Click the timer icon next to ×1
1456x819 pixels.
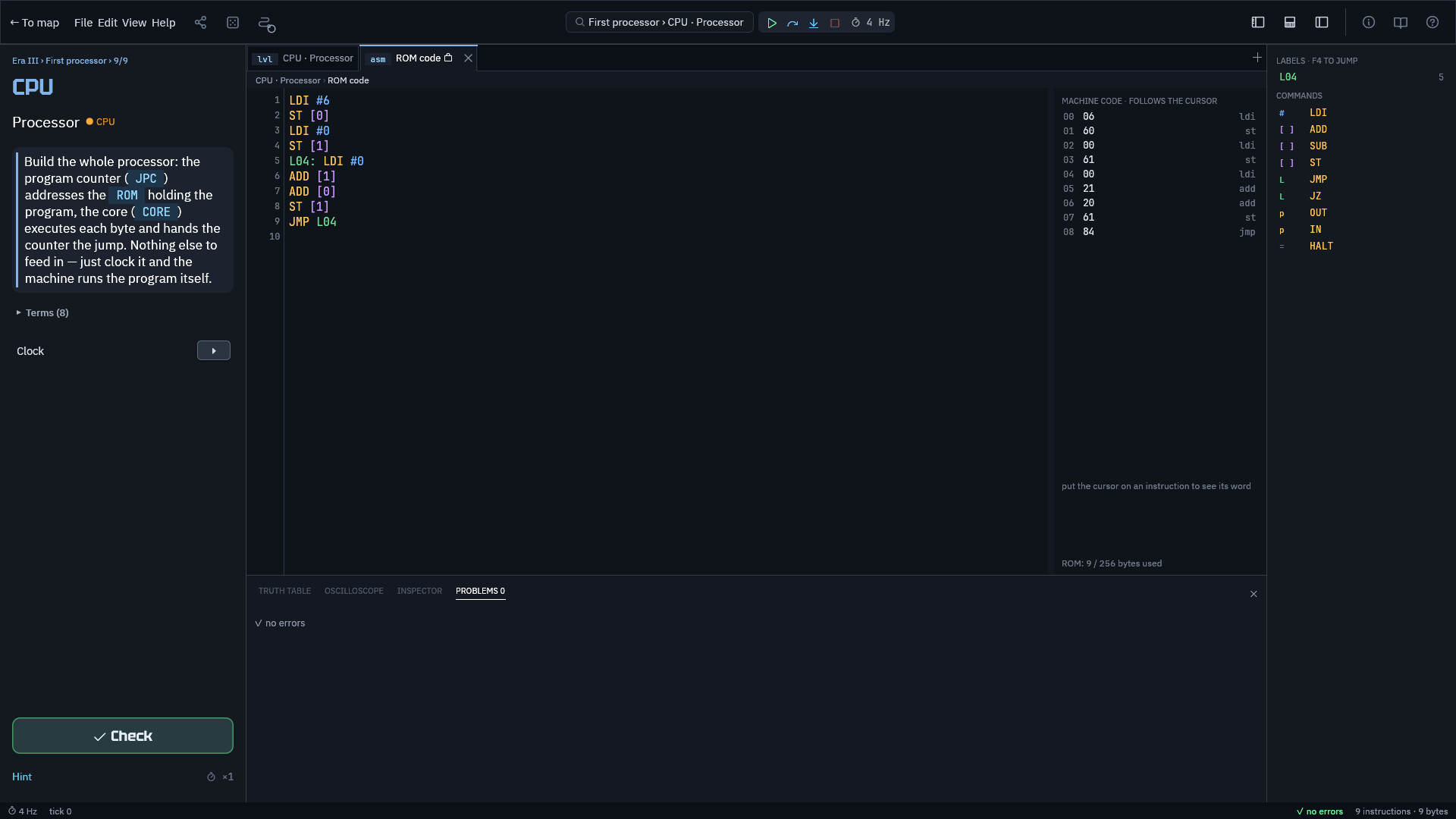tap(211, 777)
